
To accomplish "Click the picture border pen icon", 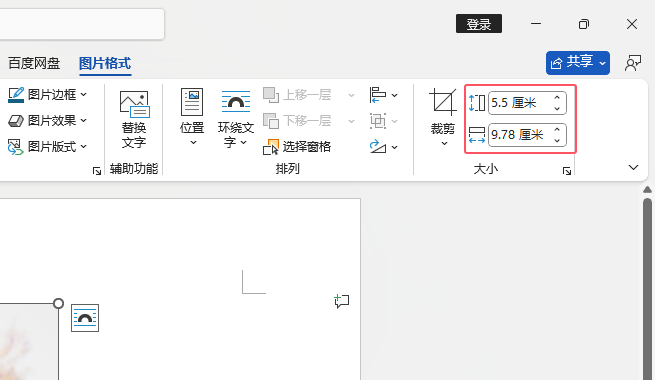I will tap(16, 95).
